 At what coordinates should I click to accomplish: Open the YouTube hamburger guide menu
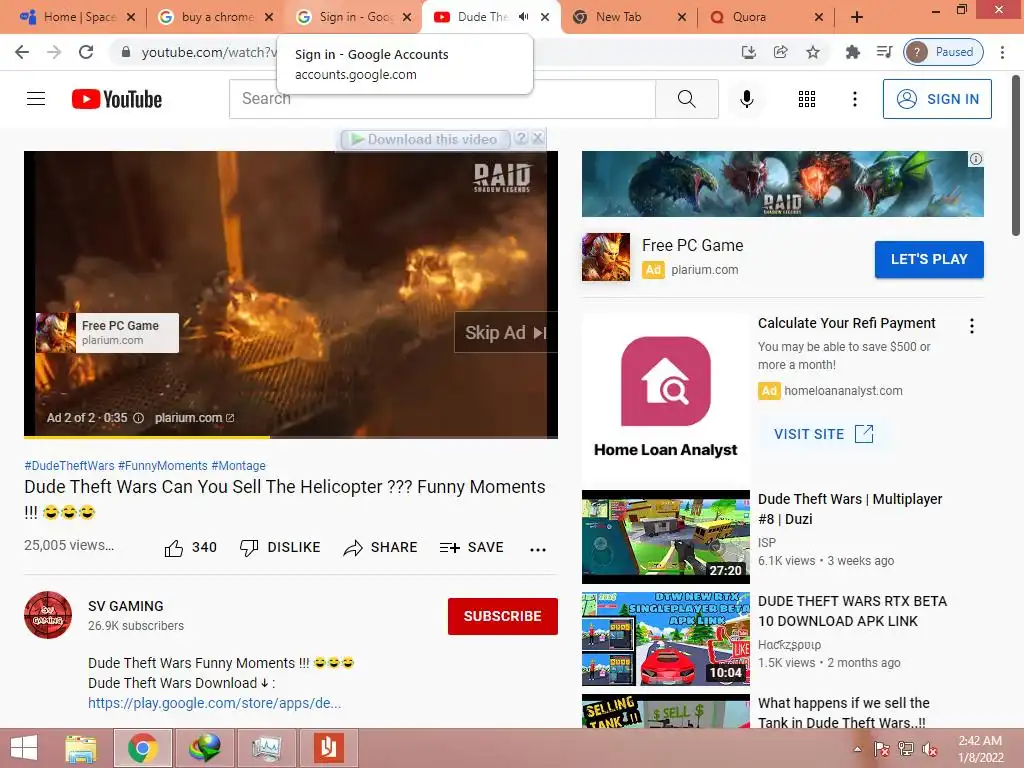pyautogui.click(x=36, y=99)
